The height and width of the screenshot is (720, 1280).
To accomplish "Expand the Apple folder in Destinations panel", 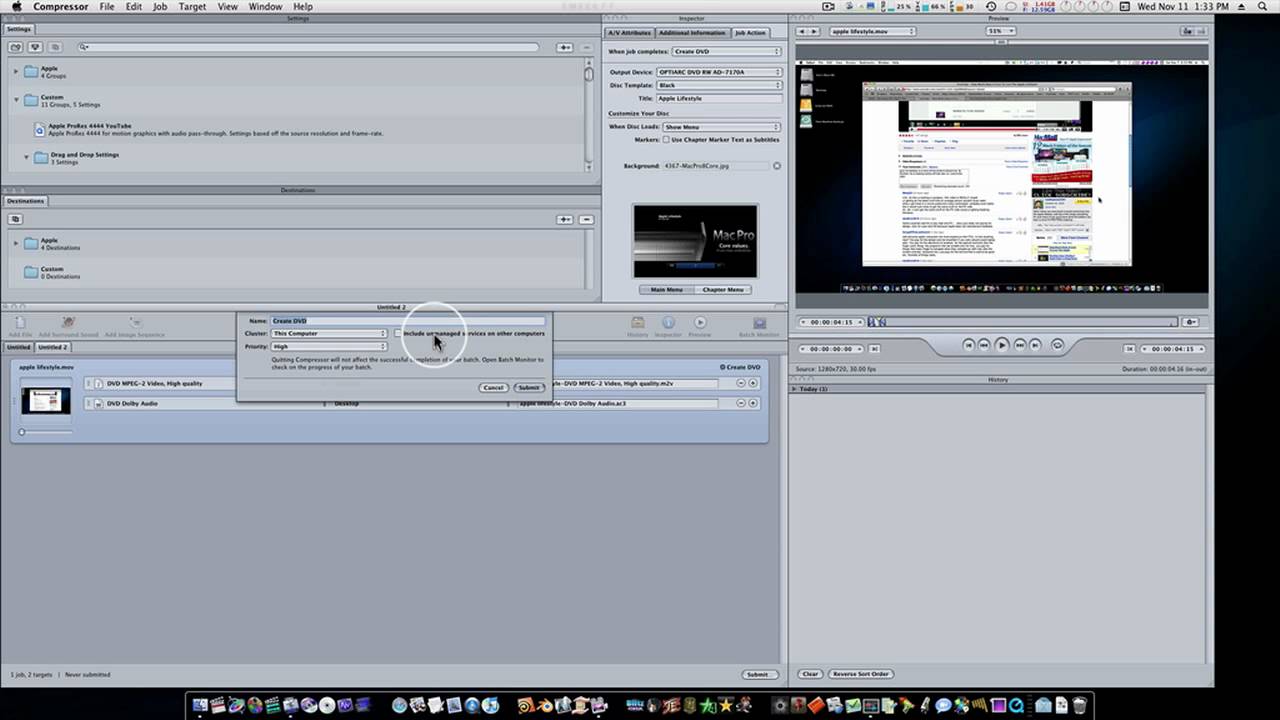I will pos(16,243).
